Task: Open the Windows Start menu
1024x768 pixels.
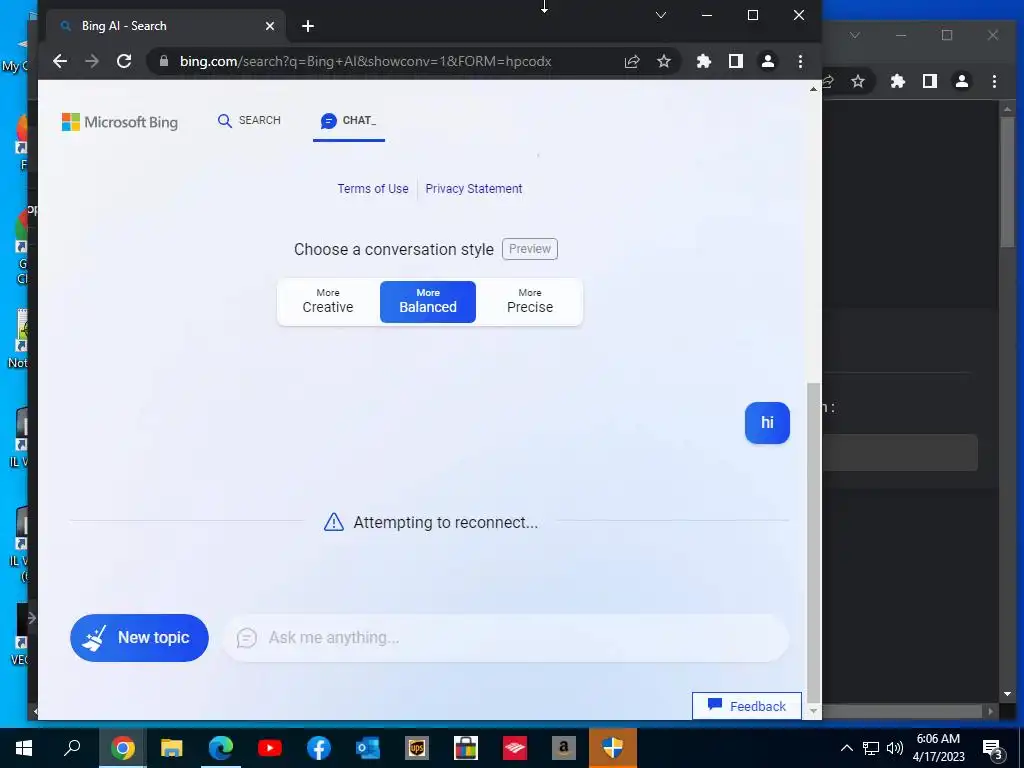Action: click(24, 748)
